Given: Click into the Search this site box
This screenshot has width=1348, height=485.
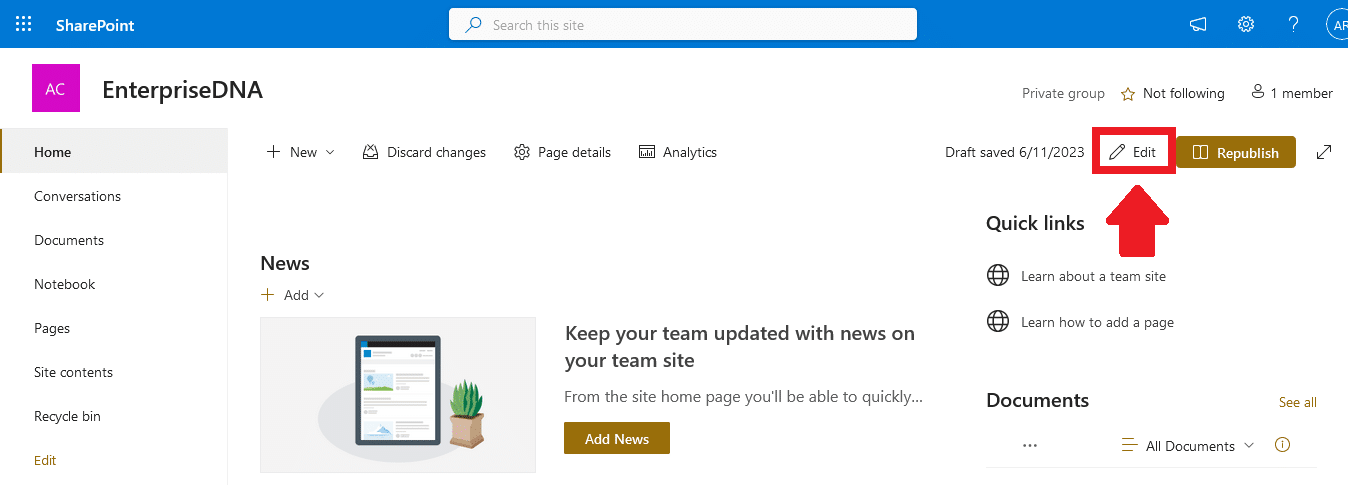Looking at the screenshot, I should (683, 24).
